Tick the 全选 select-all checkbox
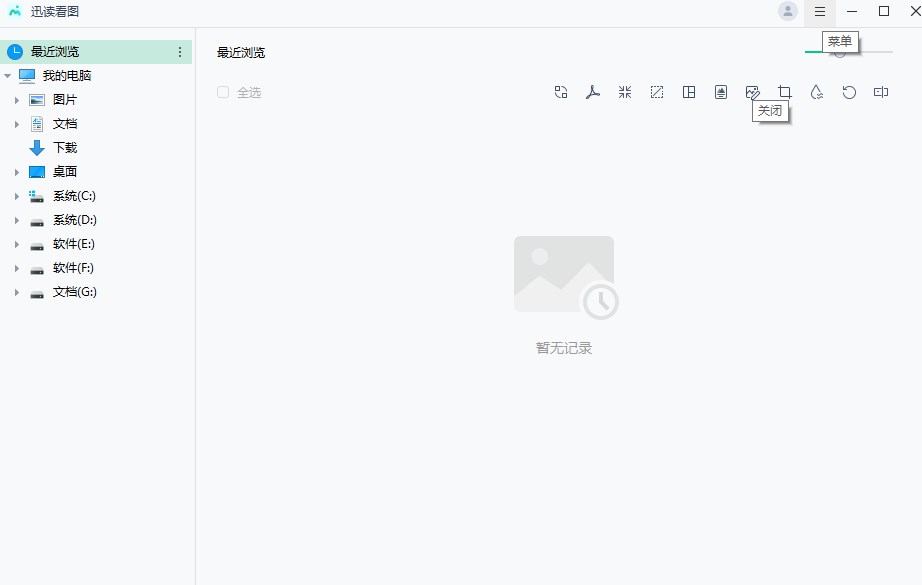The height and width of the screenshot is (585, 922). [223, 92]
